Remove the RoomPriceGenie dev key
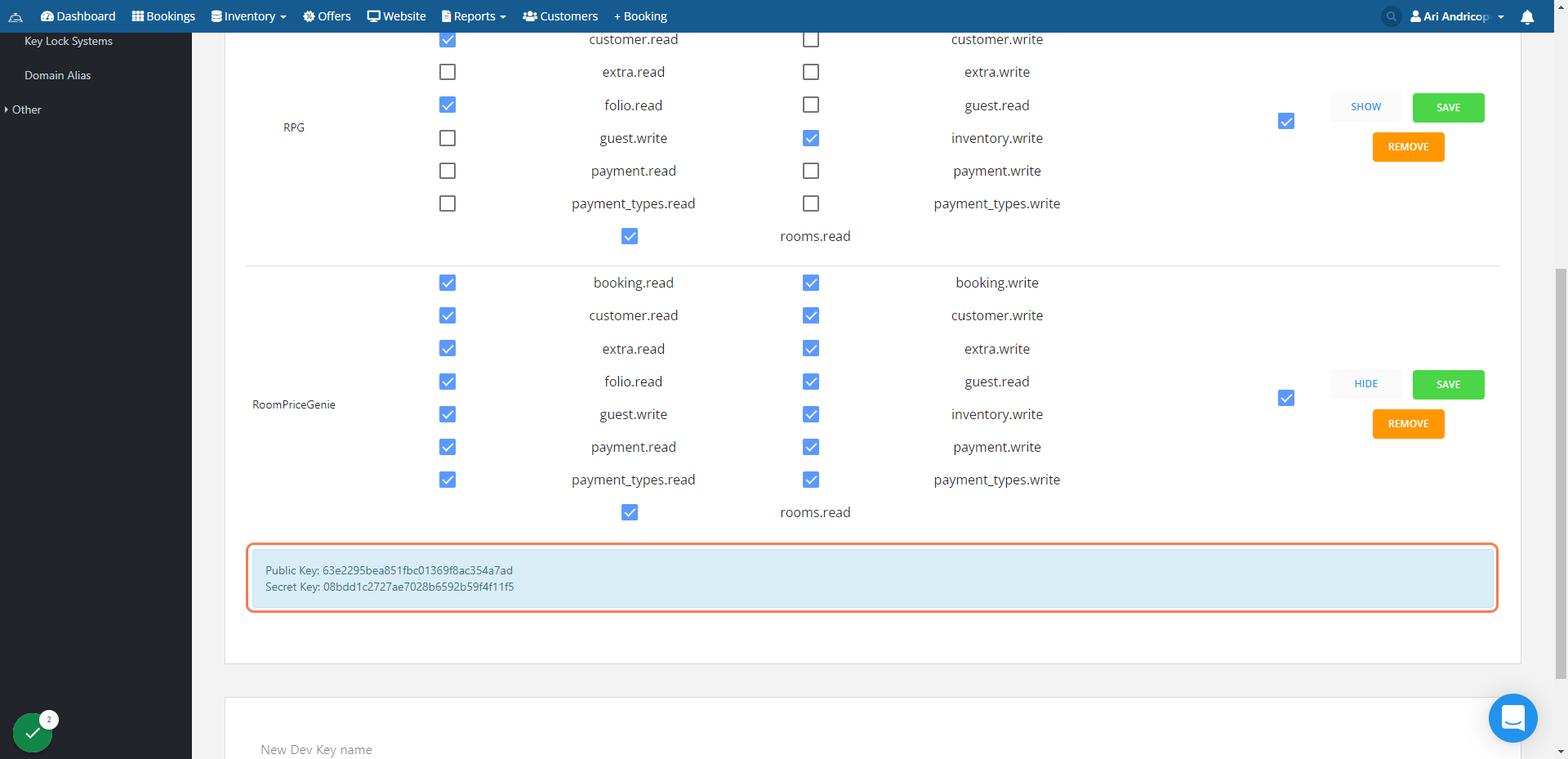 pos(1409,424)
